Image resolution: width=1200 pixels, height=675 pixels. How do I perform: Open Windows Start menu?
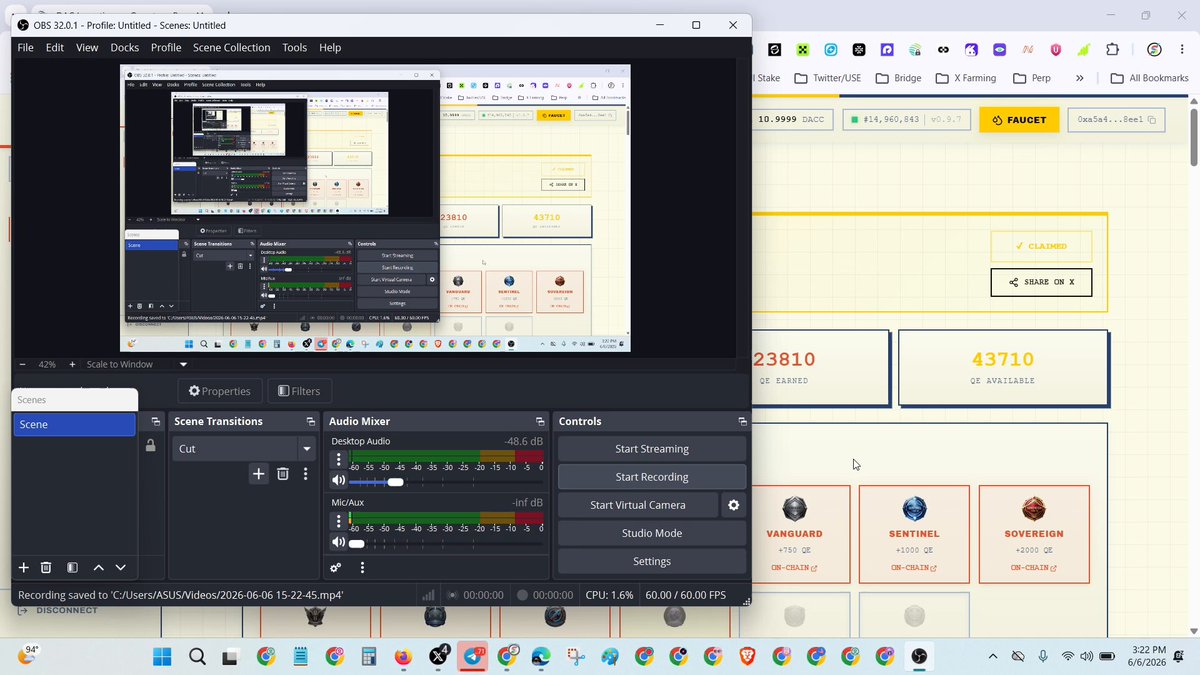click(x=163, y=656)
